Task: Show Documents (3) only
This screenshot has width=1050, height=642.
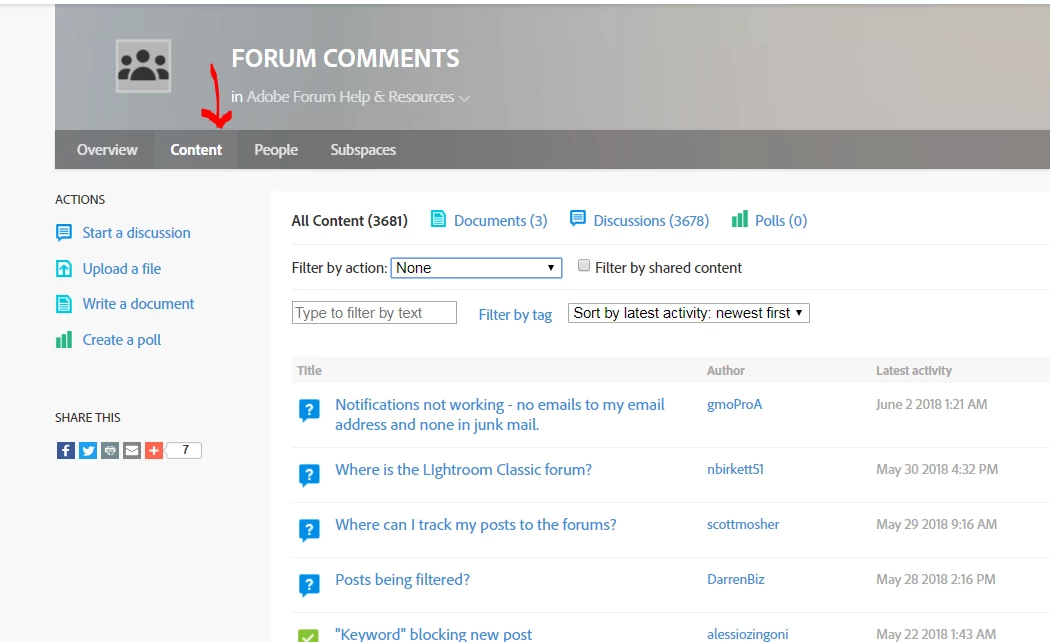Action: 500,221
